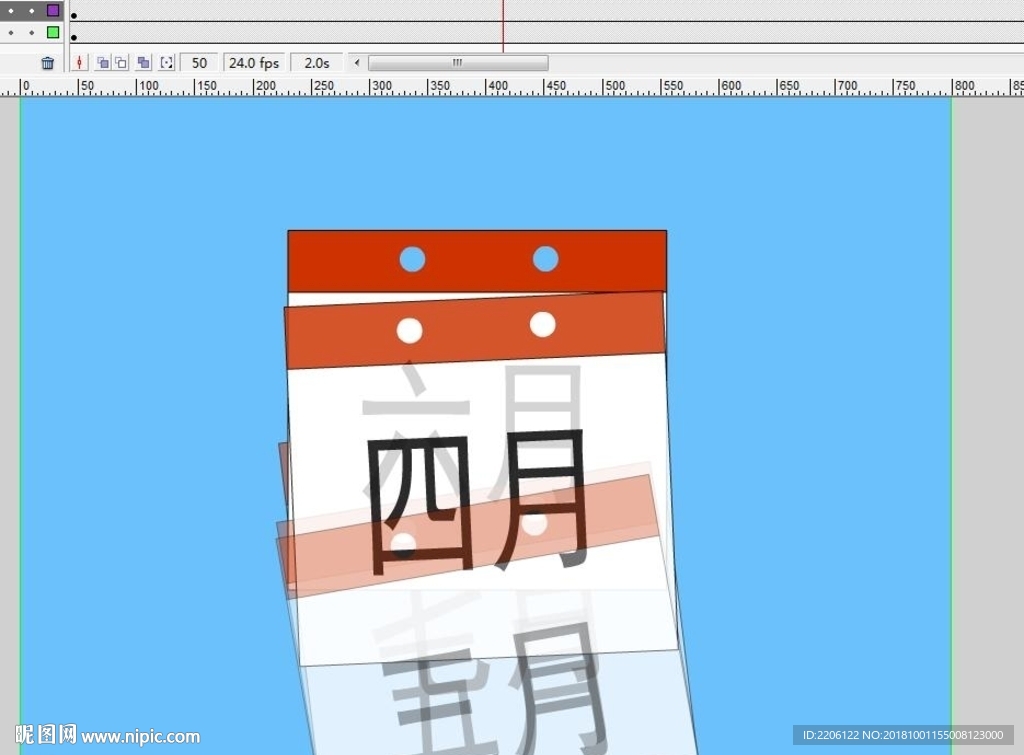The height and width of the screenshot is (755, 1024).
Task: Click the right blue hole on the red header
Action: point(545,259)
